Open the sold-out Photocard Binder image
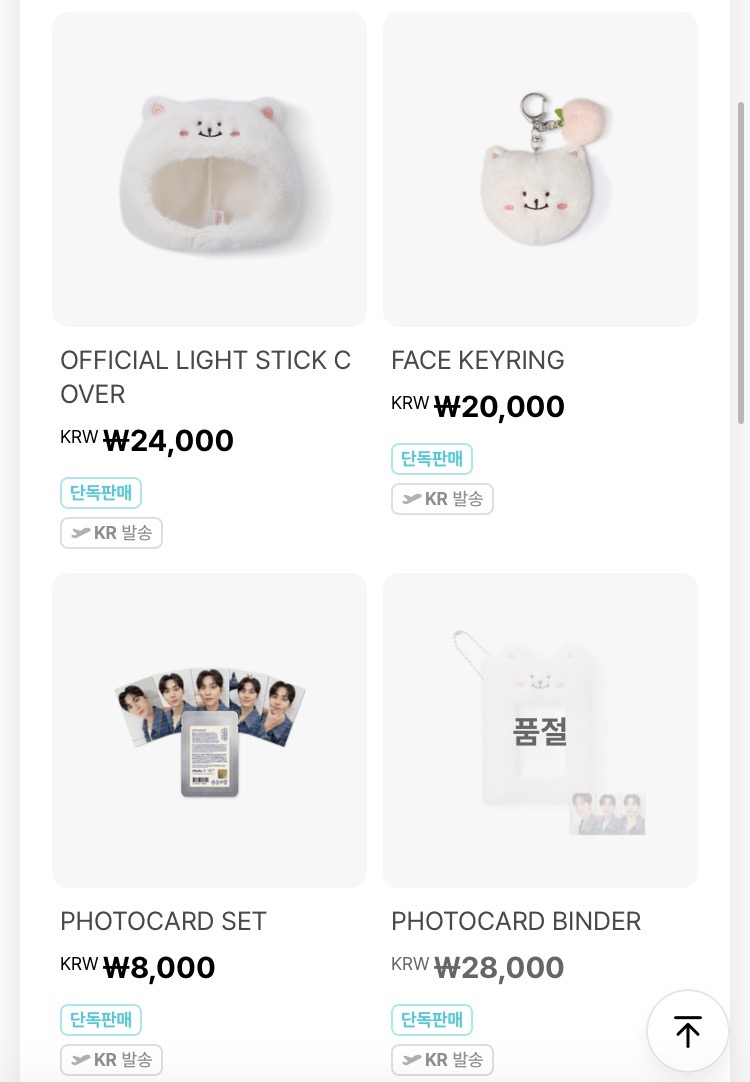This screenshot has width=750, height=1082. (540, 730)
